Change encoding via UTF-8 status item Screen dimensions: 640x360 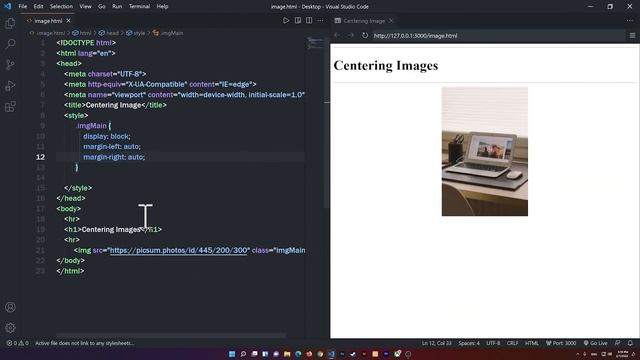pos(493,343)
